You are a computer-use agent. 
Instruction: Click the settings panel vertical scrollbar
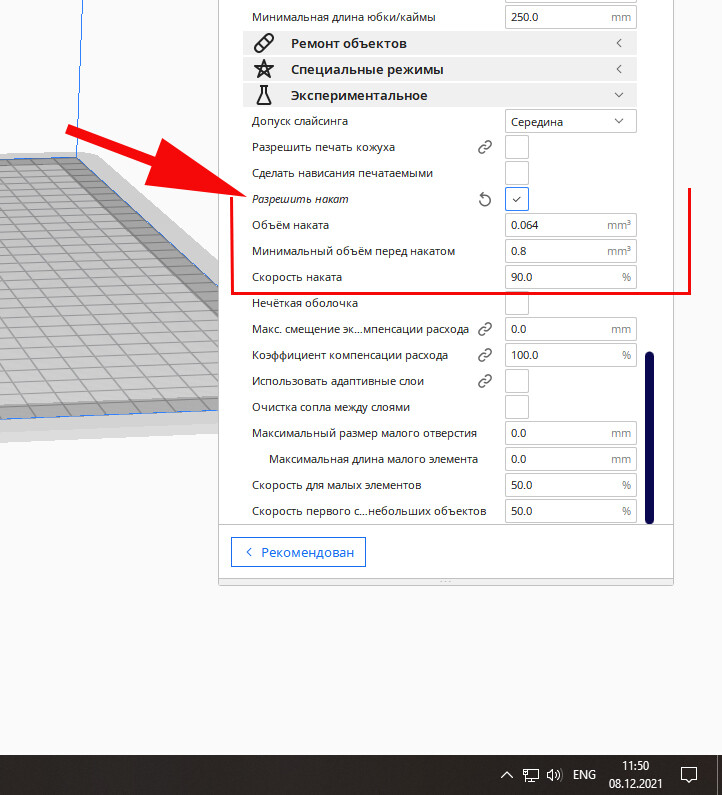coord(649,438)
